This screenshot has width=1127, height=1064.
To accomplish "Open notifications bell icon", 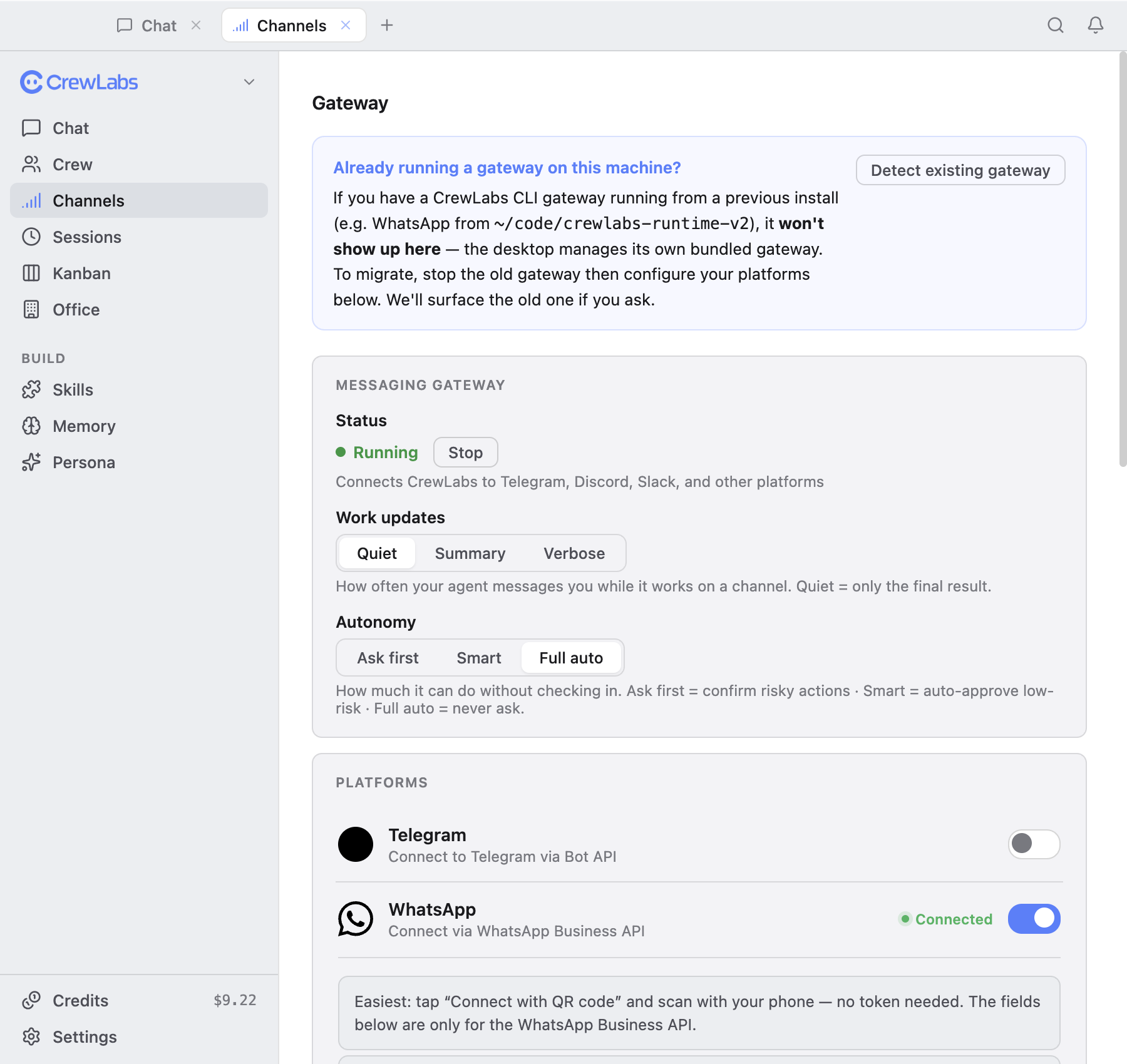I will coord(1096,25).
